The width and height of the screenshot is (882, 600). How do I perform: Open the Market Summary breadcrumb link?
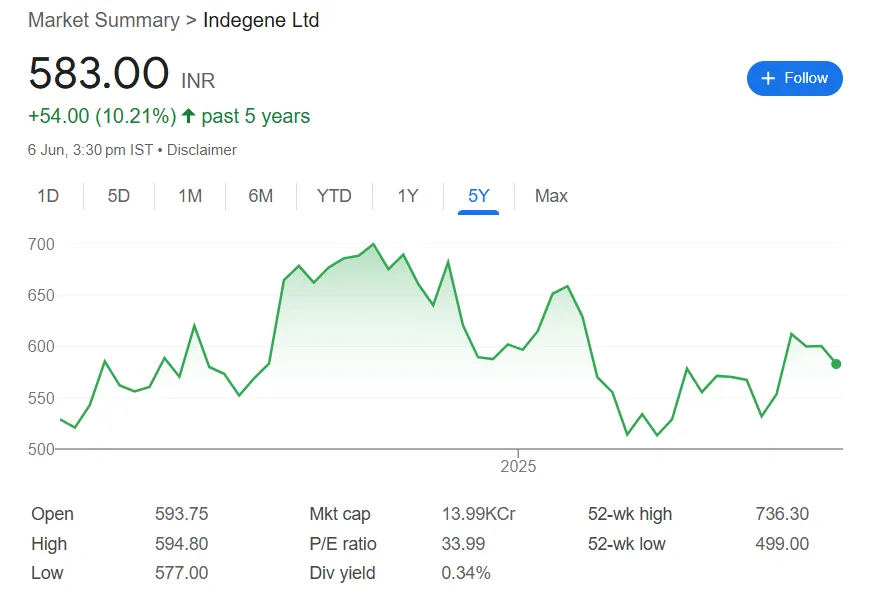click(x=104, y=20)
